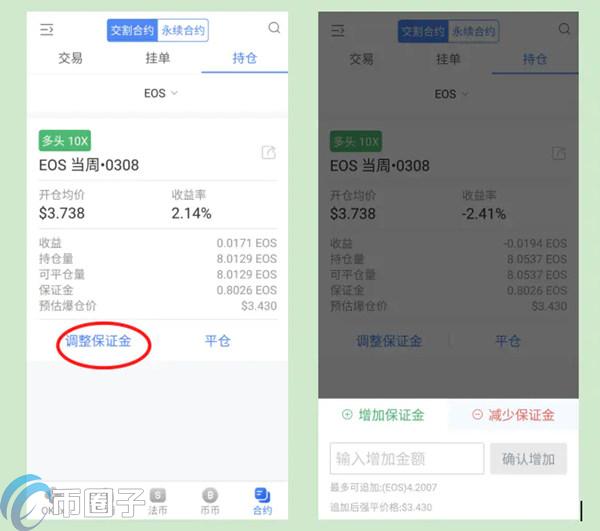600x531 pixels.
Task: Open 合约 icon in bottom navigation
Action: [262, 501]
